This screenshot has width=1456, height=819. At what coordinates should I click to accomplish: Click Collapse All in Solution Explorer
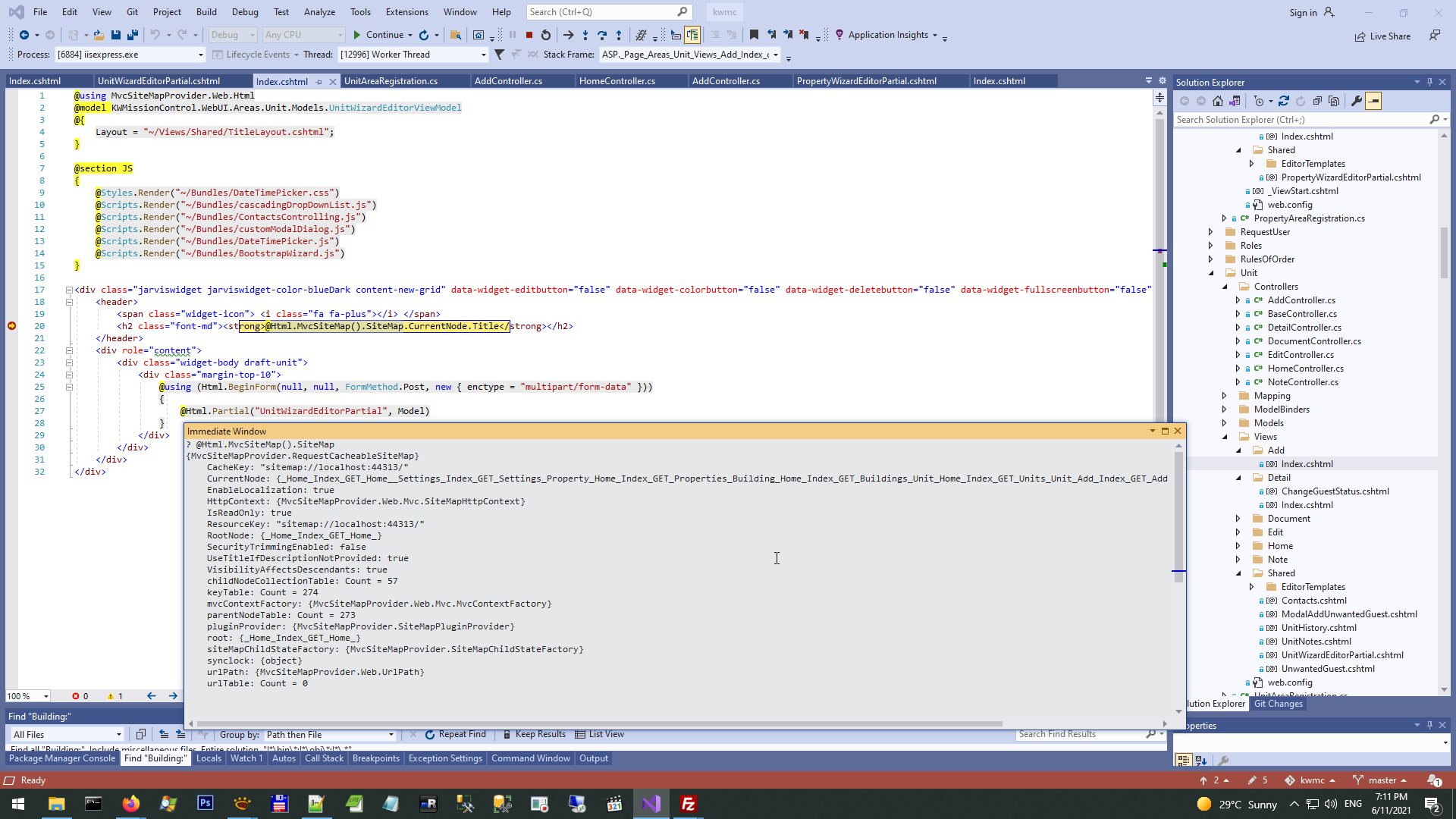point(1317,101)
